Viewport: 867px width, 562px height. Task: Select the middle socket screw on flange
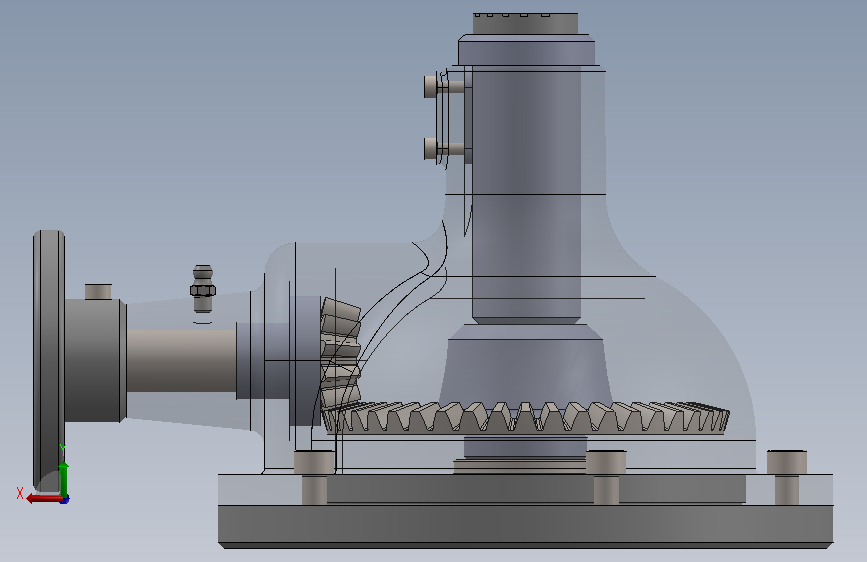(x=606, y=477)
